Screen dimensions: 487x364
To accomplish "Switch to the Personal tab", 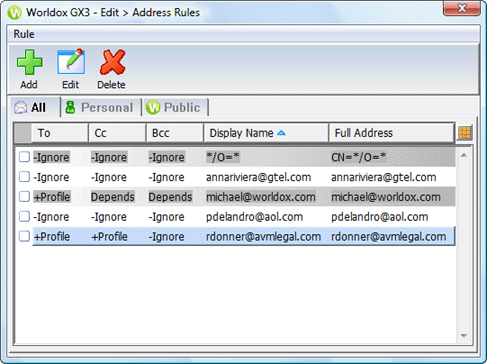I will [101, 107].
